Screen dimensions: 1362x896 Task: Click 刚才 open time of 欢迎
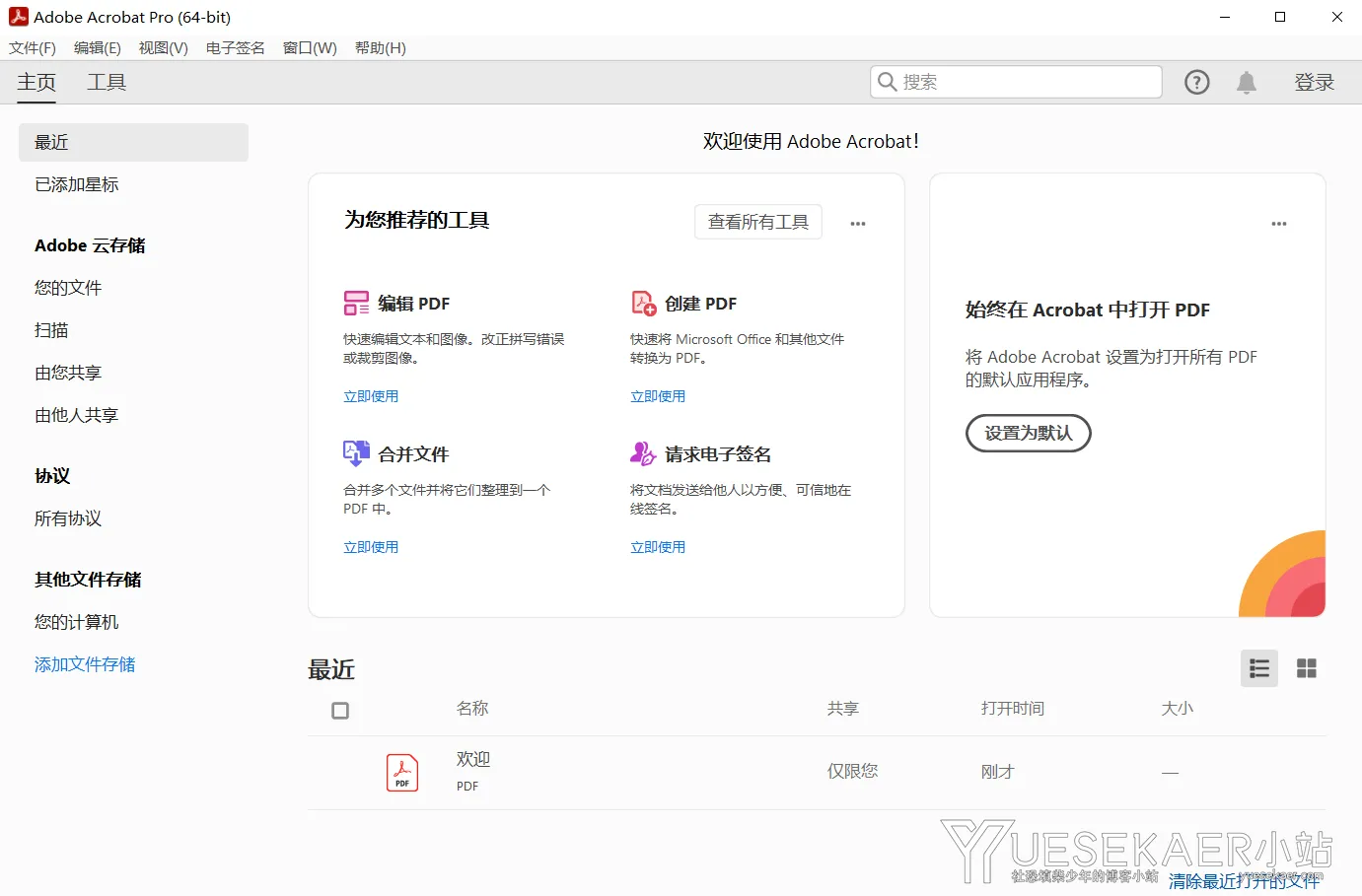[x=998, y=772]
